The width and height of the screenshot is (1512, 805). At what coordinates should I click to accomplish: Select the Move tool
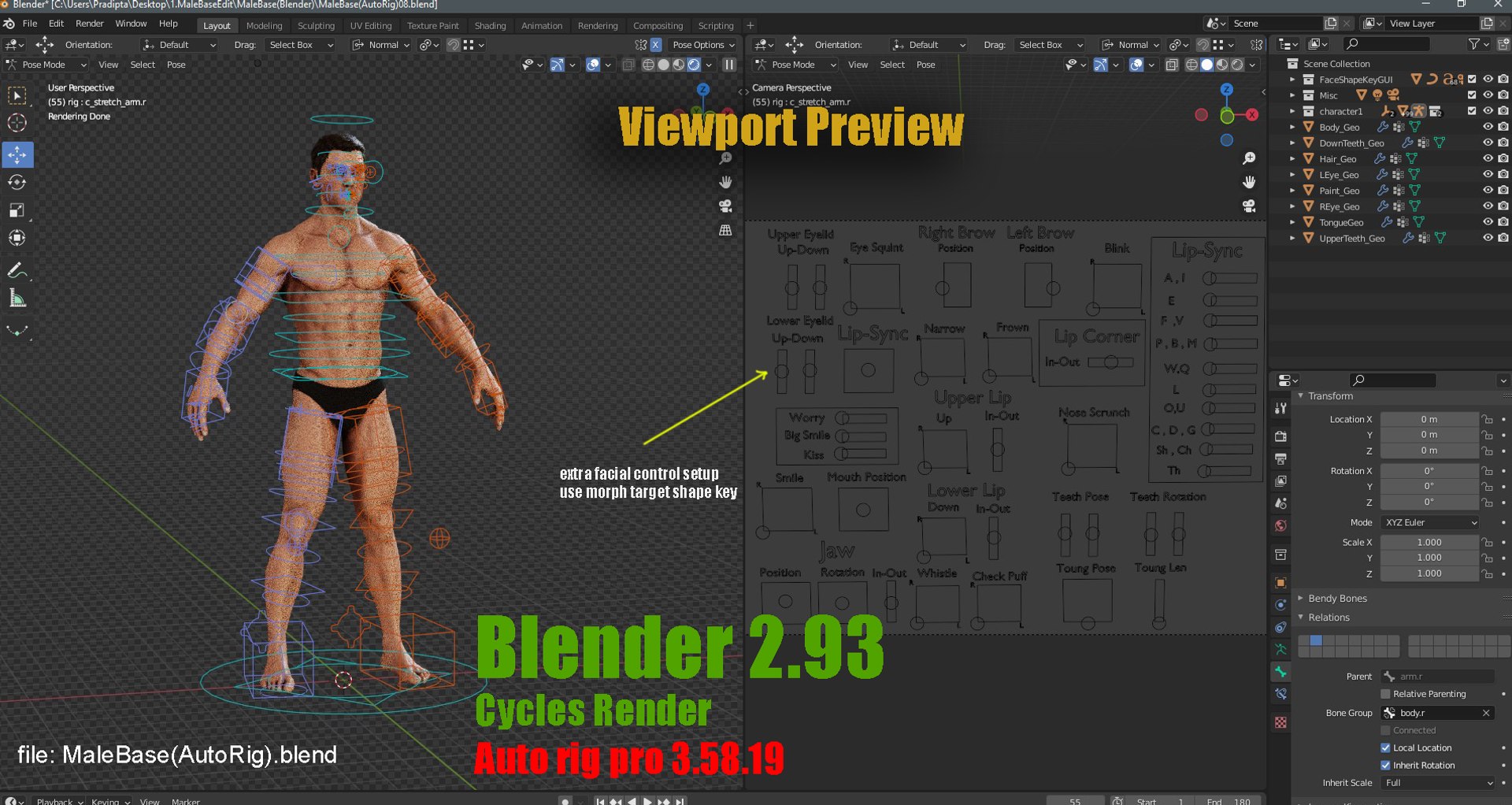[x=17, y=154]
